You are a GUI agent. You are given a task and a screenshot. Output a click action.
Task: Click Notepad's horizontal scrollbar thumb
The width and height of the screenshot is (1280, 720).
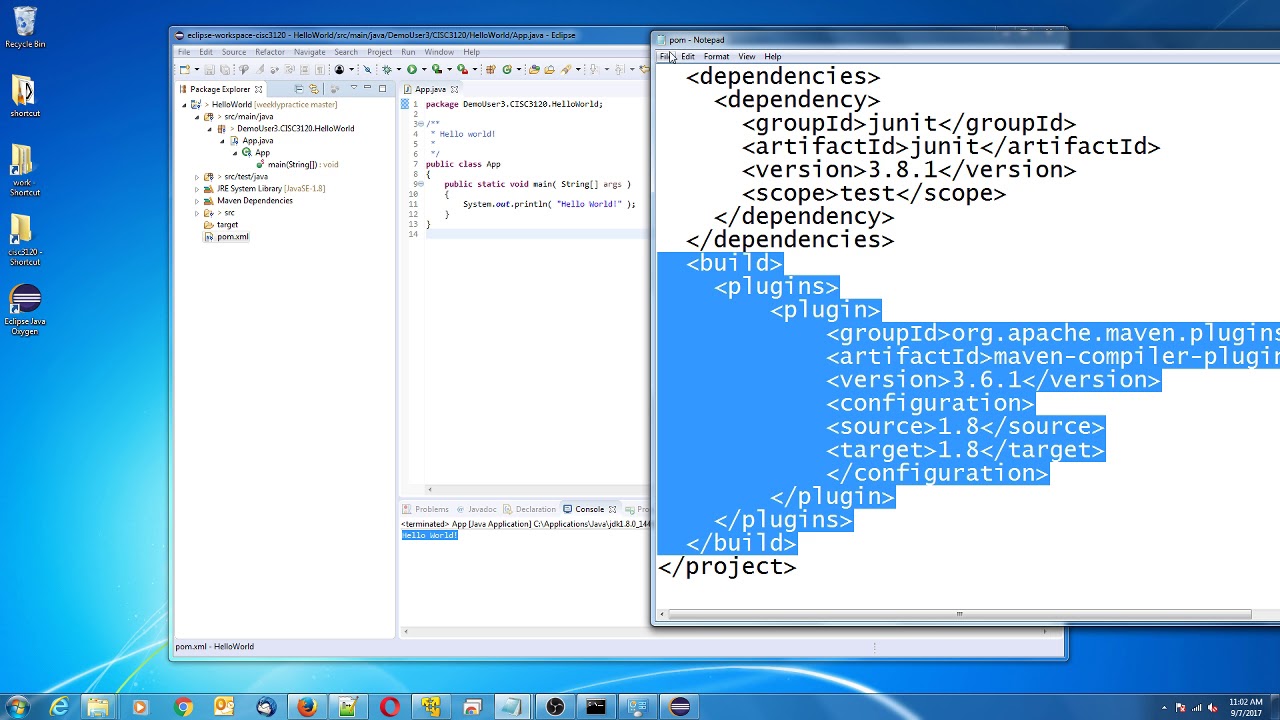click(959, 614)
